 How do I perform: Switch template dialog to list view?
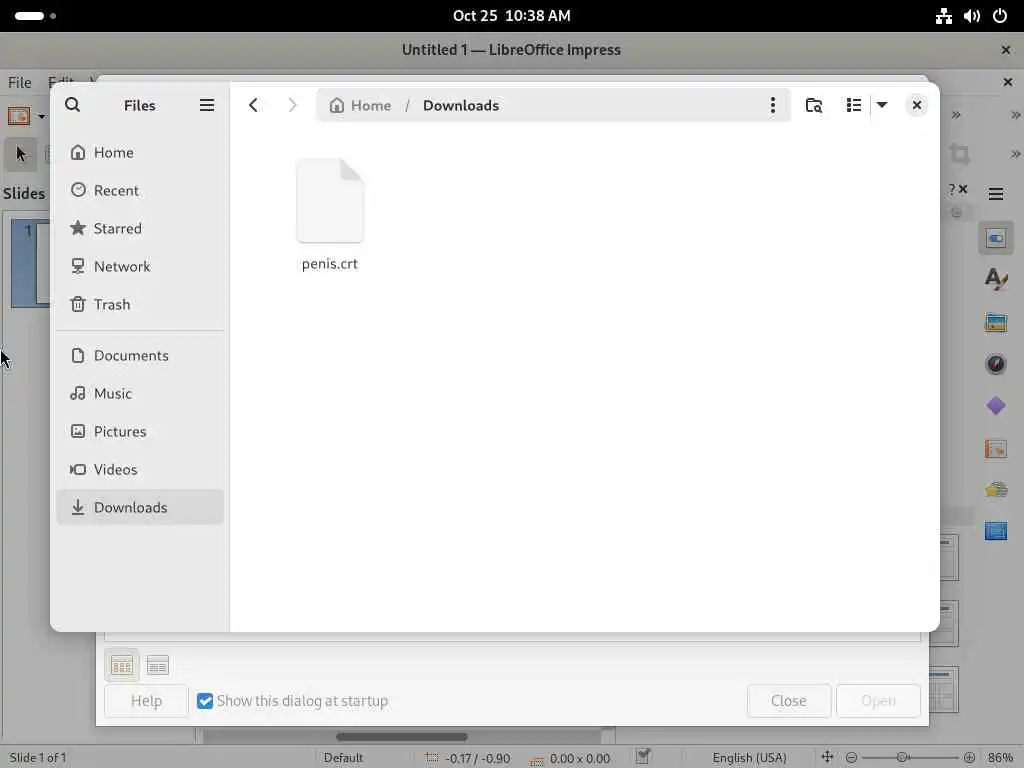(157, 665)
